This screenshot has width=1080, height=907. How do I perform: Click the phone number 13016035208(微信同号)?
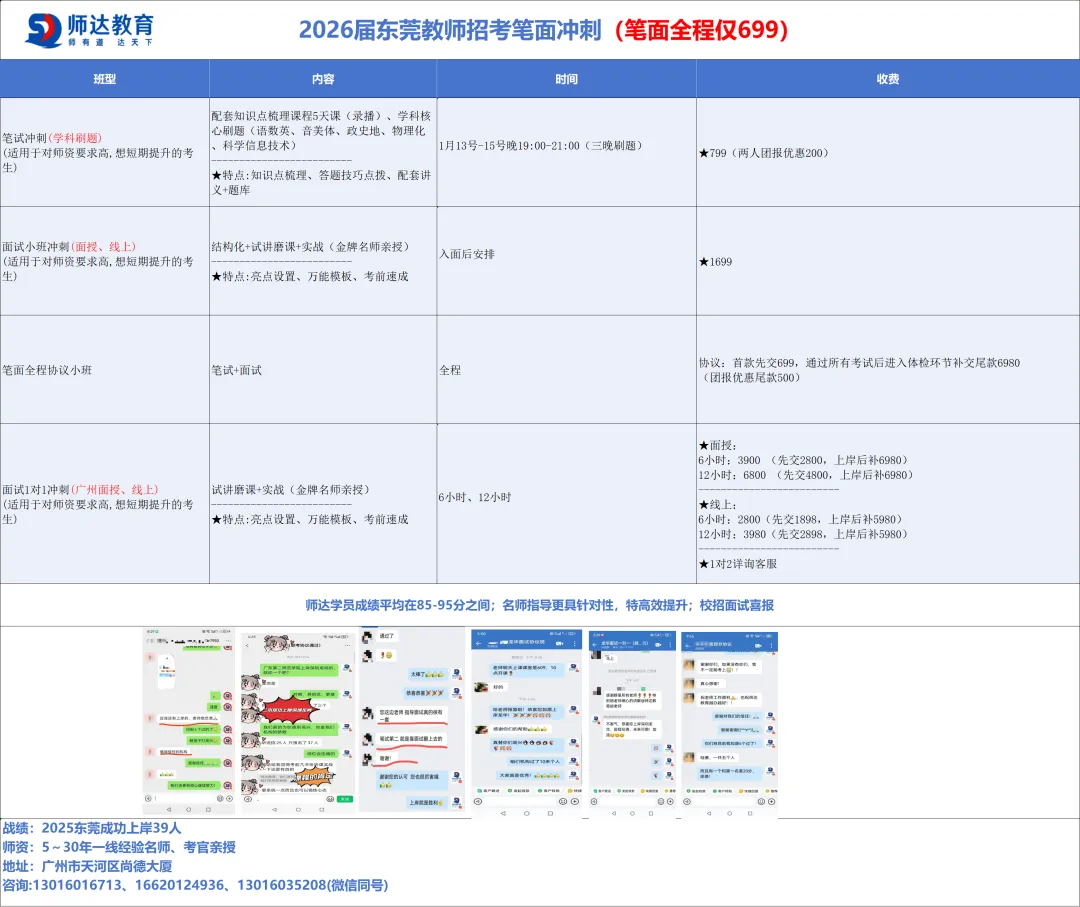[x=313, y=885]
